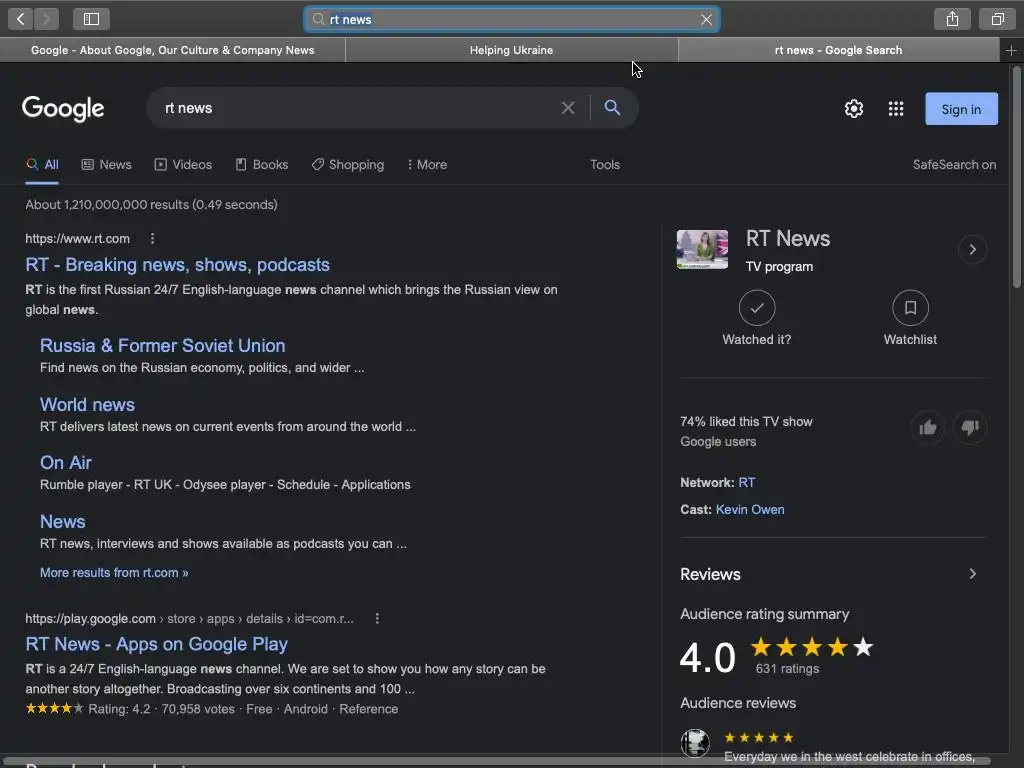Open options menu for play.google.com result
This screenshot has width=1024, height=768.
(x=377, y=618)
